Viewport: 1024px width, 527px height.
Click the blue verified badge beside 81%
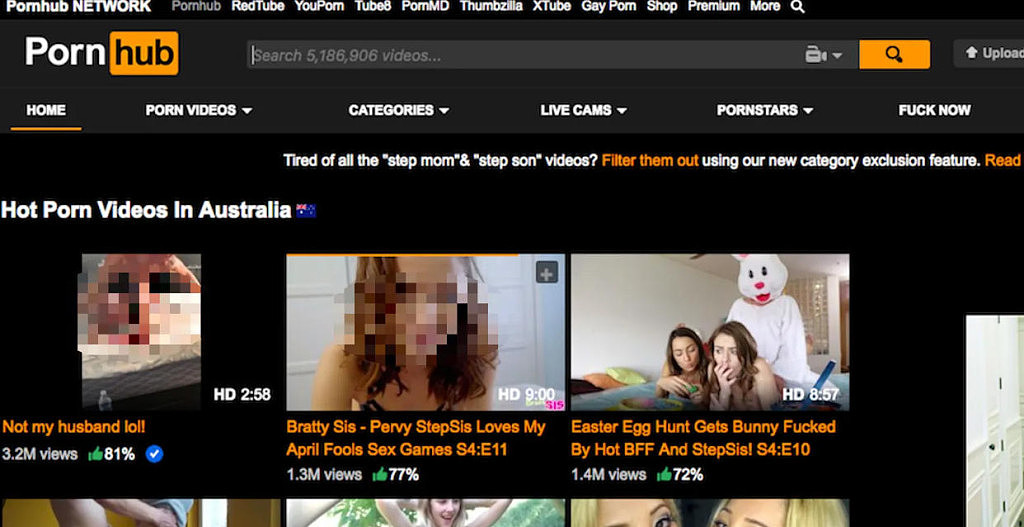tap(154, 454)
